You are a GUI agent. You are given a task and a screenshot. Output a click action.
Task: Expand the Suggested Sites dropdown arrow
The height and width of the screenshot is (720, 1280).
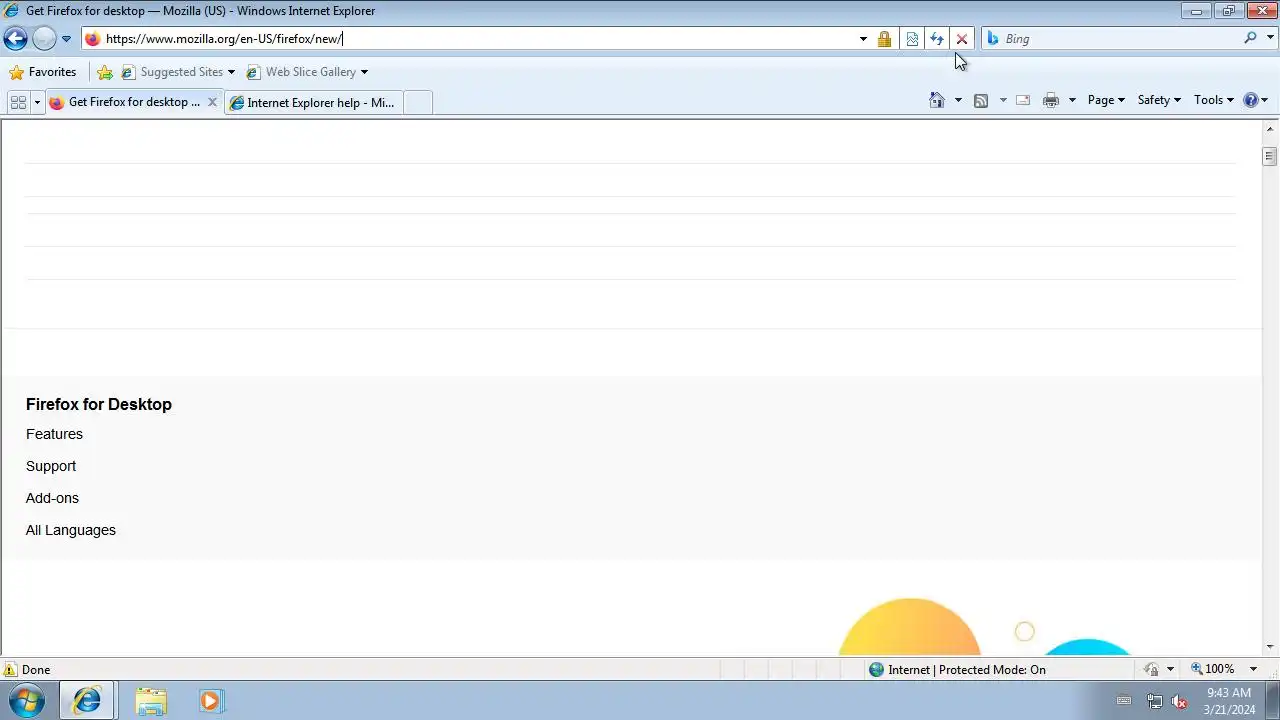click(231, 72)
